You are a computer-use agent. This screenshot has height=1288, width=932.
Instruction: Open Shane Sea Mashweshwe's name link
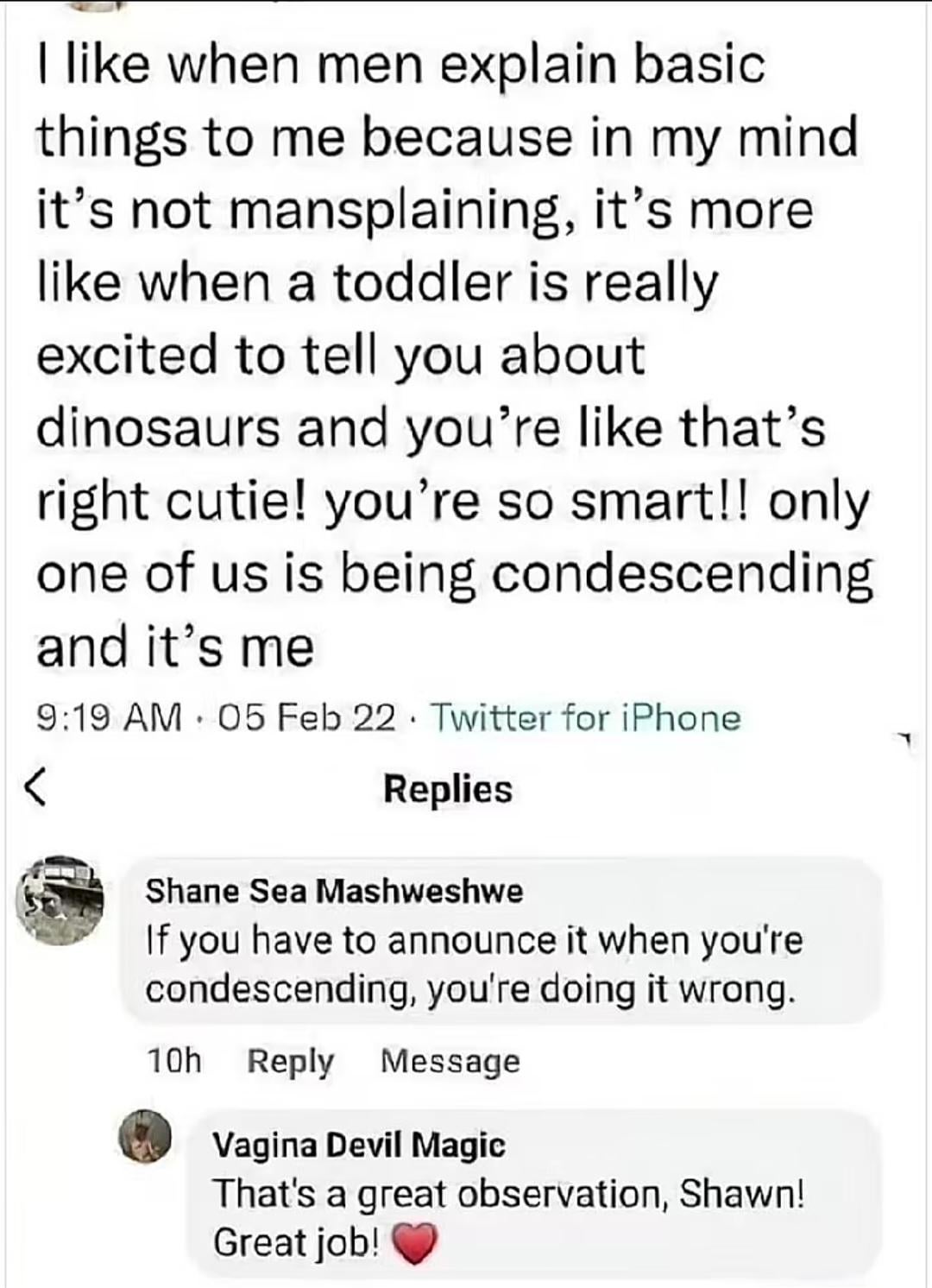[334, 891]
